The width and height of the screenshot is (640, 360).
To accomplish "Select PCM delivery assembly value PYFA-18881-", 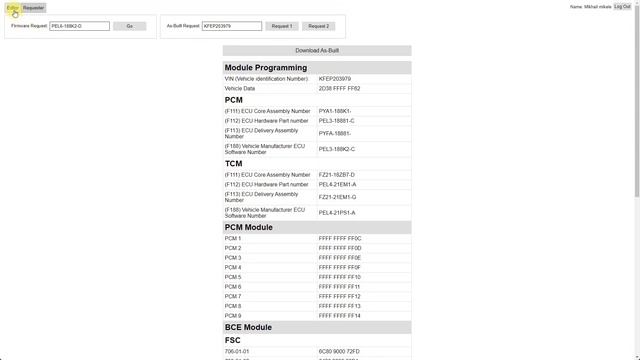I will (335, 133).
